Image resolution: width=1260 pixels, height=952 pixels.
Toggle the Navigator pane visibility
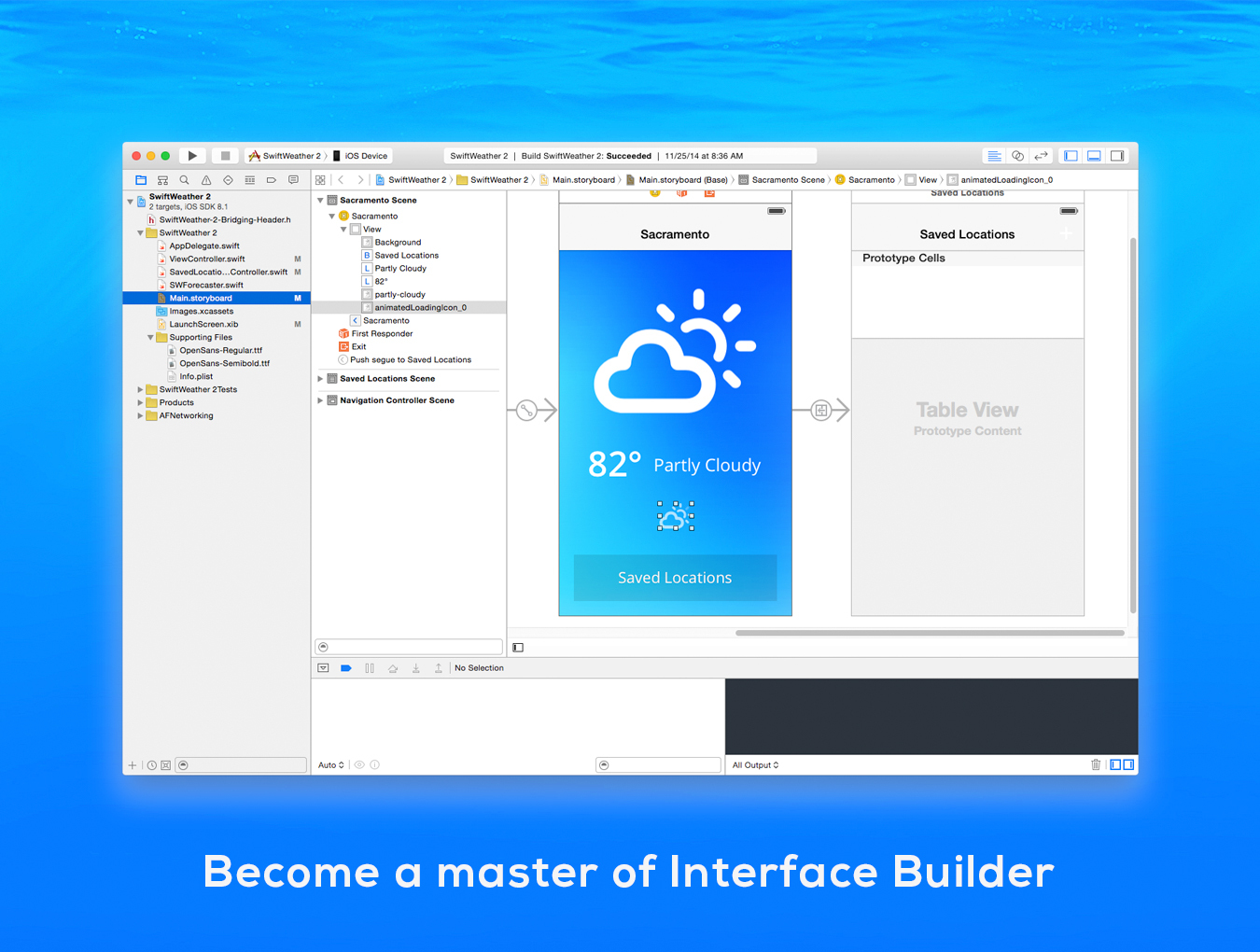[x=1071, y=156]
